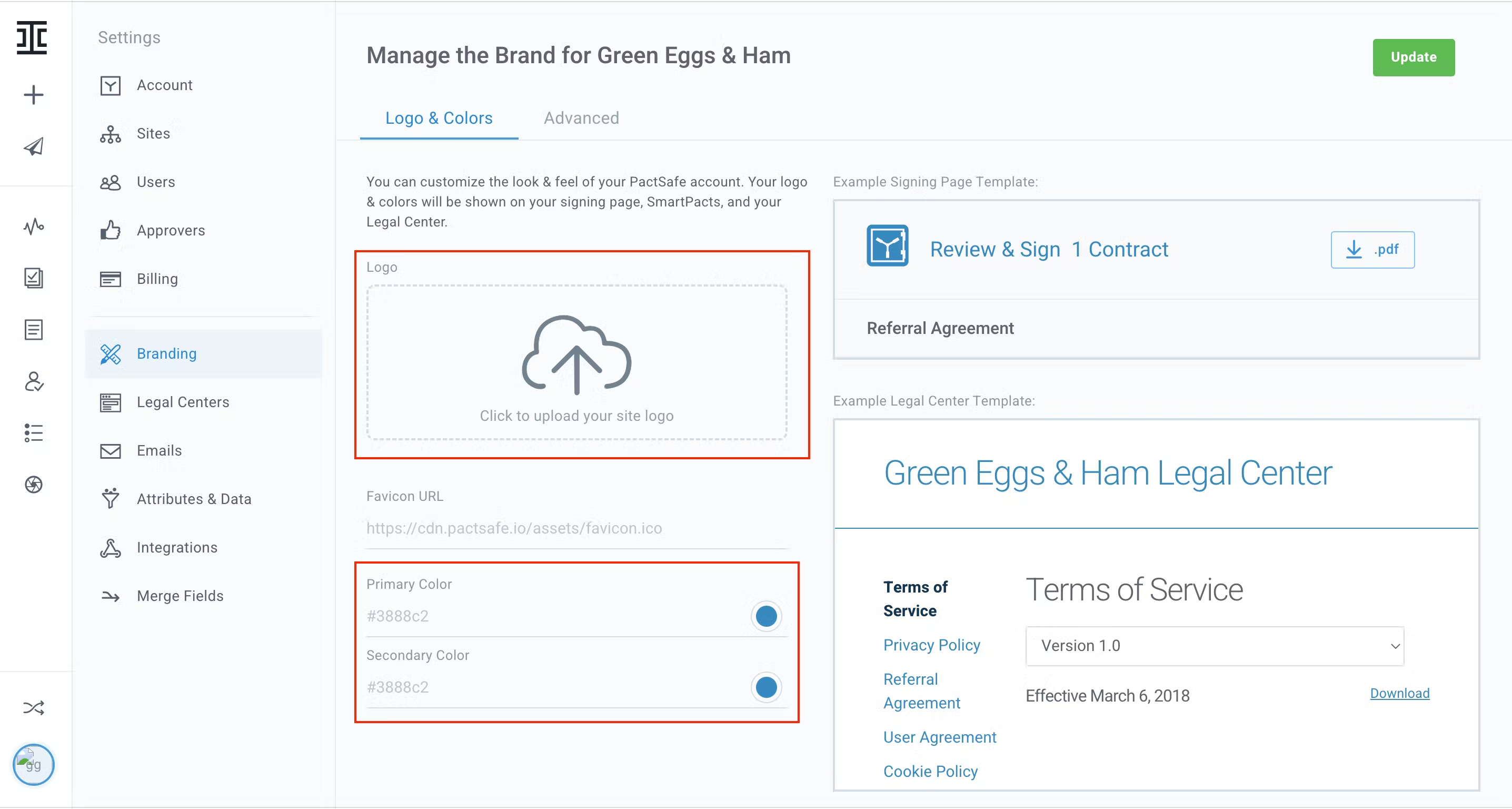Click the Favicon URL input field
Screen dimensions: 1512x809
pos(576,529)
